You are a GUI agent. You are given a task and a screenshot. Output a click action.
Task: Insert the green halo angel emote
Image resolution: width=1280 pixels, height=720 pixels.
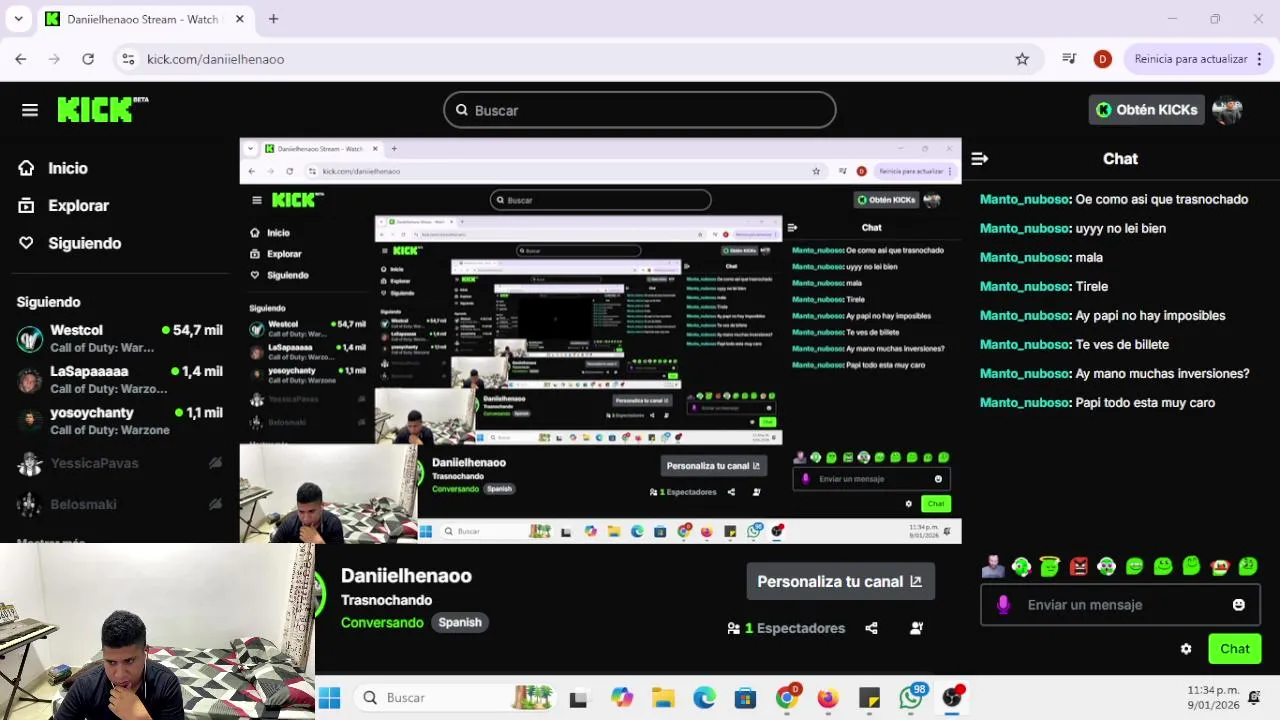(x=1049, y=567)
